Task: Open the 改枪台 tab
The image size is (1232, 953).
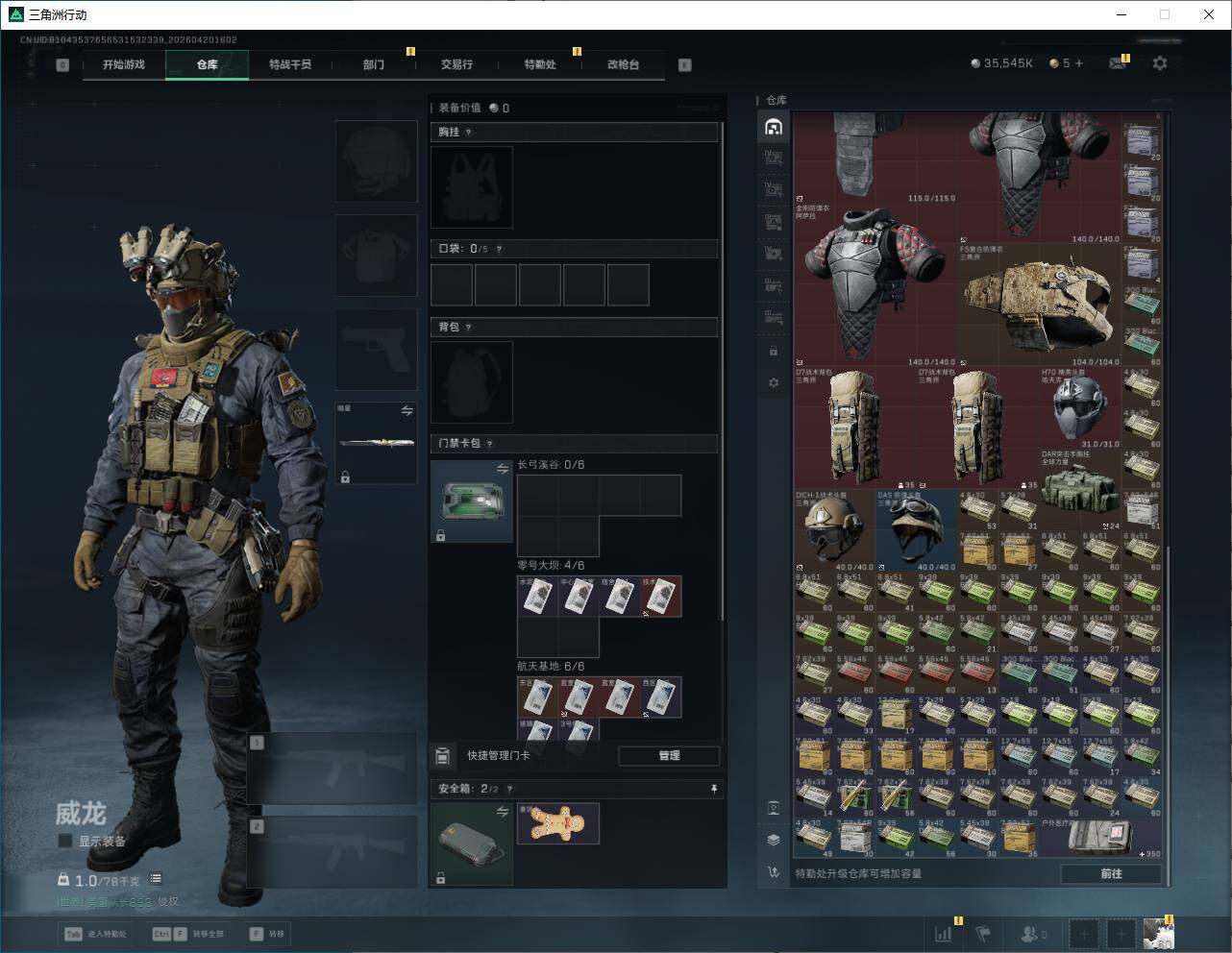Action: pos(623,64)
